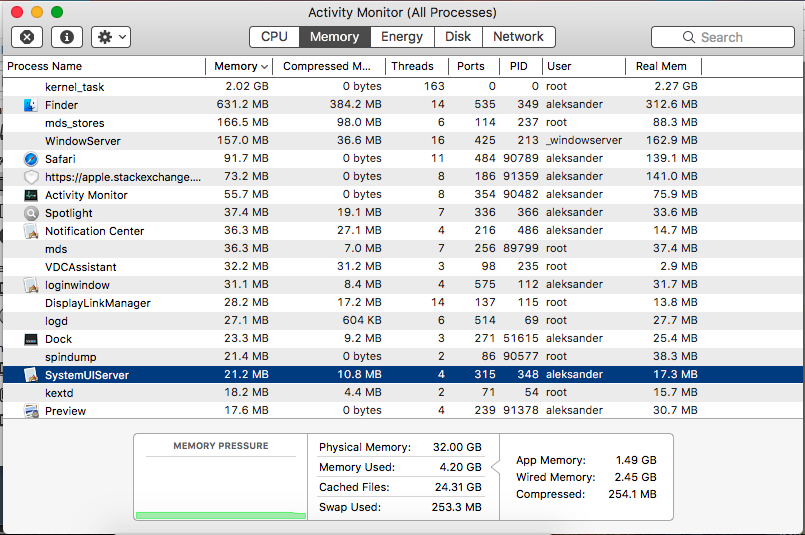Sort by Threads column header
This screenshot has height=535, width=805.
[416, 66]
